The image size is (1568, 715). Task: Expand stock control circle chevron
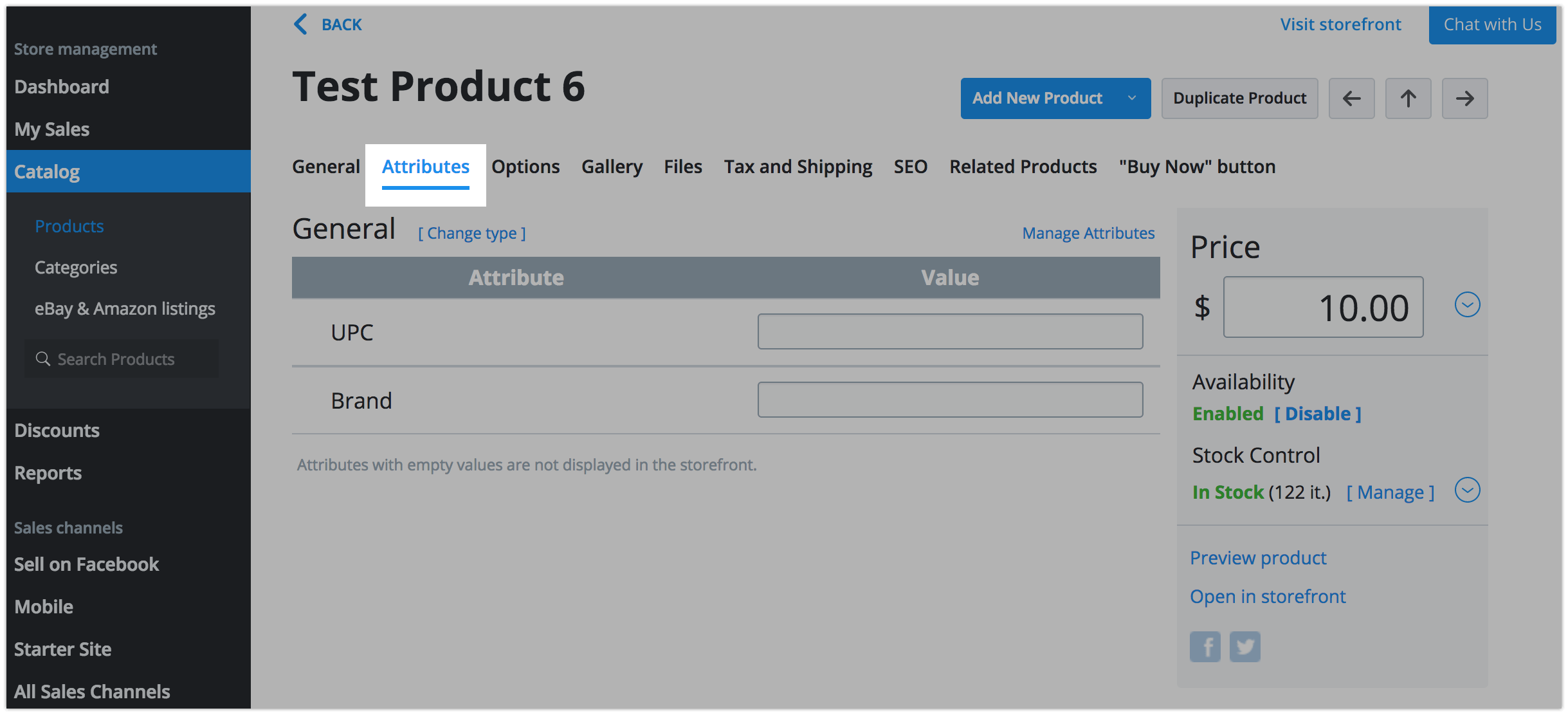[1467, 490]
